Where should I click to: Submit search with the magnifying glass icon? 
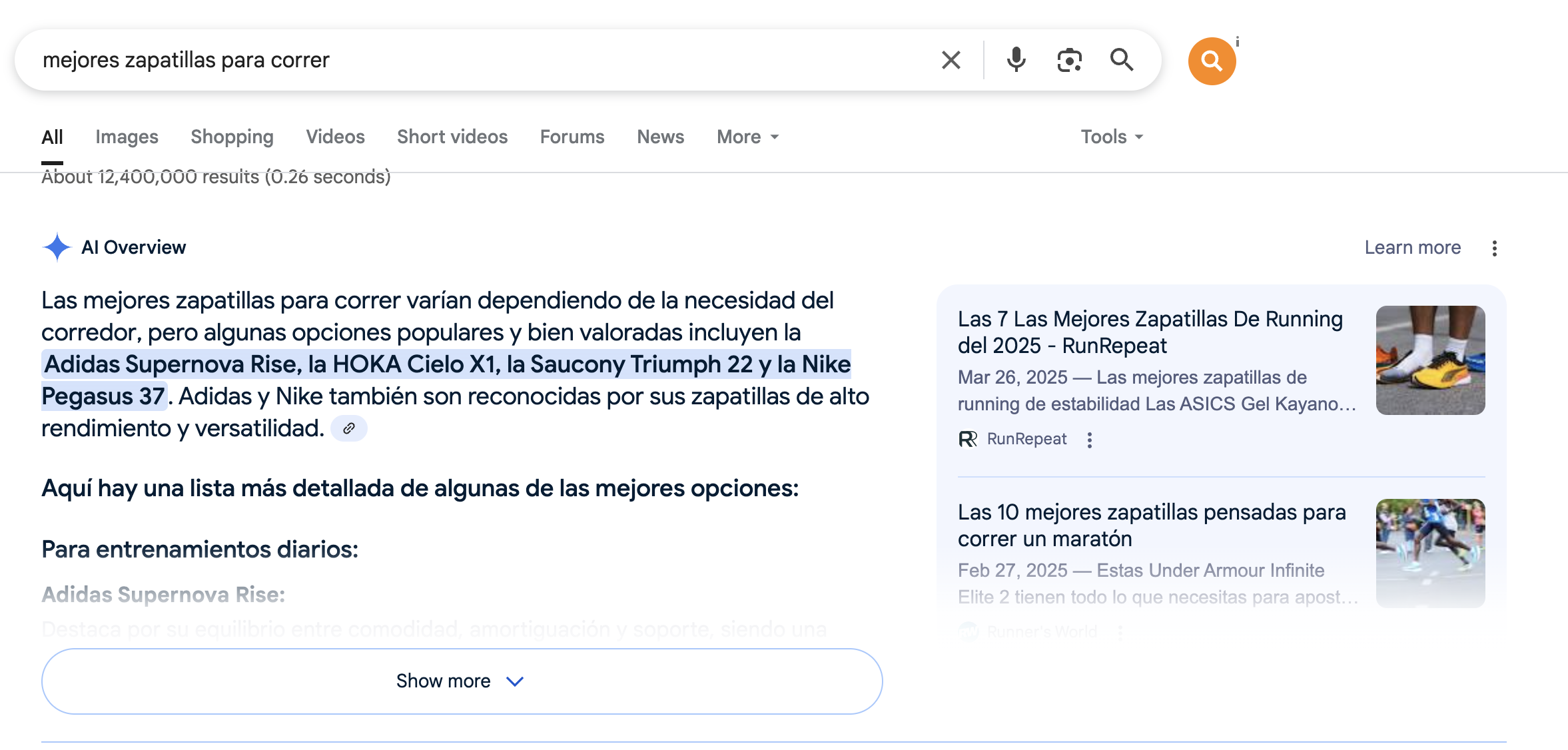[1122, 60]
